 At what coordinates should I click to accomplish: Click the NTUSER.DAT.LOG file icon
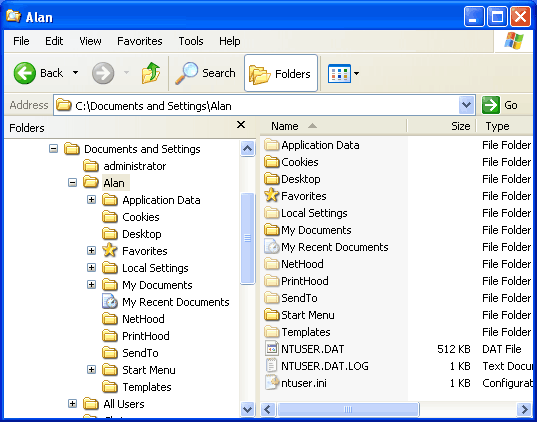272,365
